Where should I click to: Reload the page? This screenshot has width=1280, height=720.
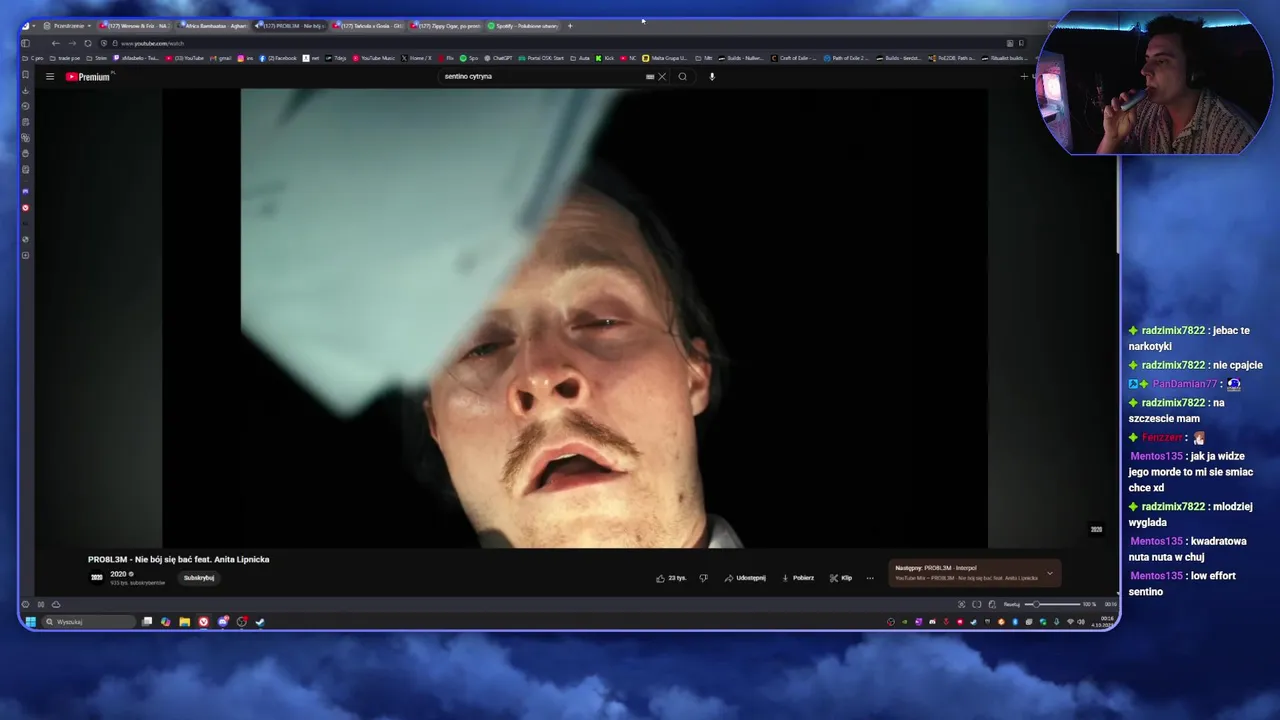point(88,43)
